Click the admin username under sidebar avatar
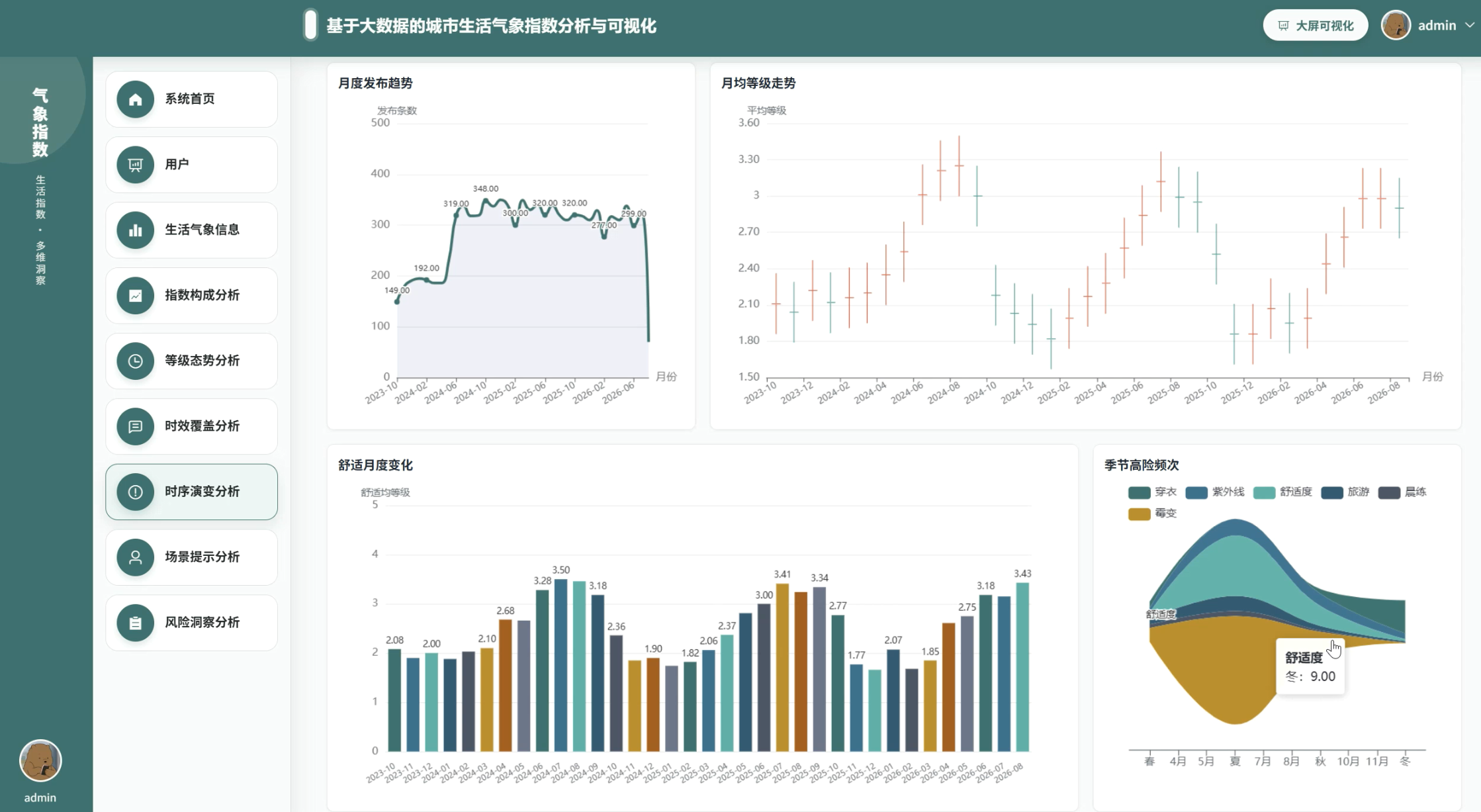 40,797
